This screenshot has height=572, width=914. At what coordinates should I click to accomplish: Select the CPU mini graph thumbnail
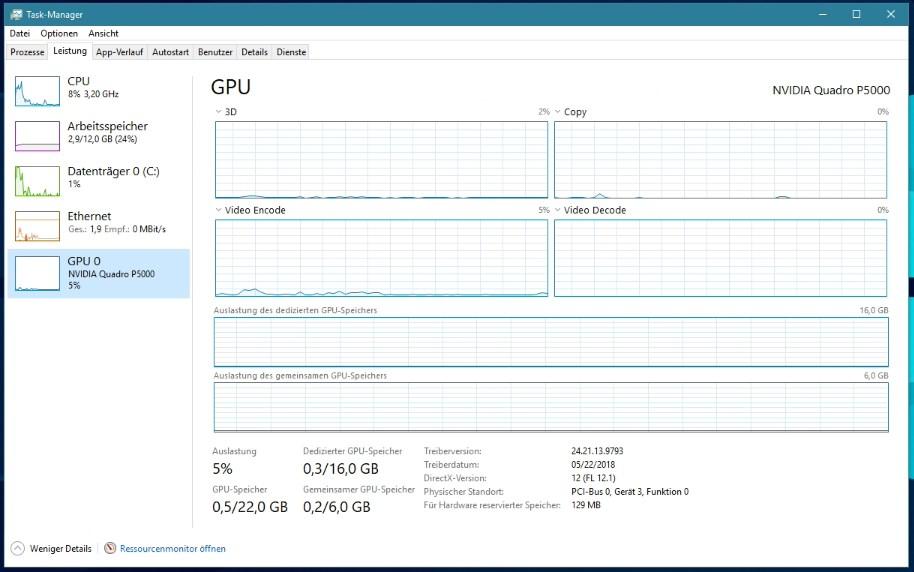(x=37, y=91)
